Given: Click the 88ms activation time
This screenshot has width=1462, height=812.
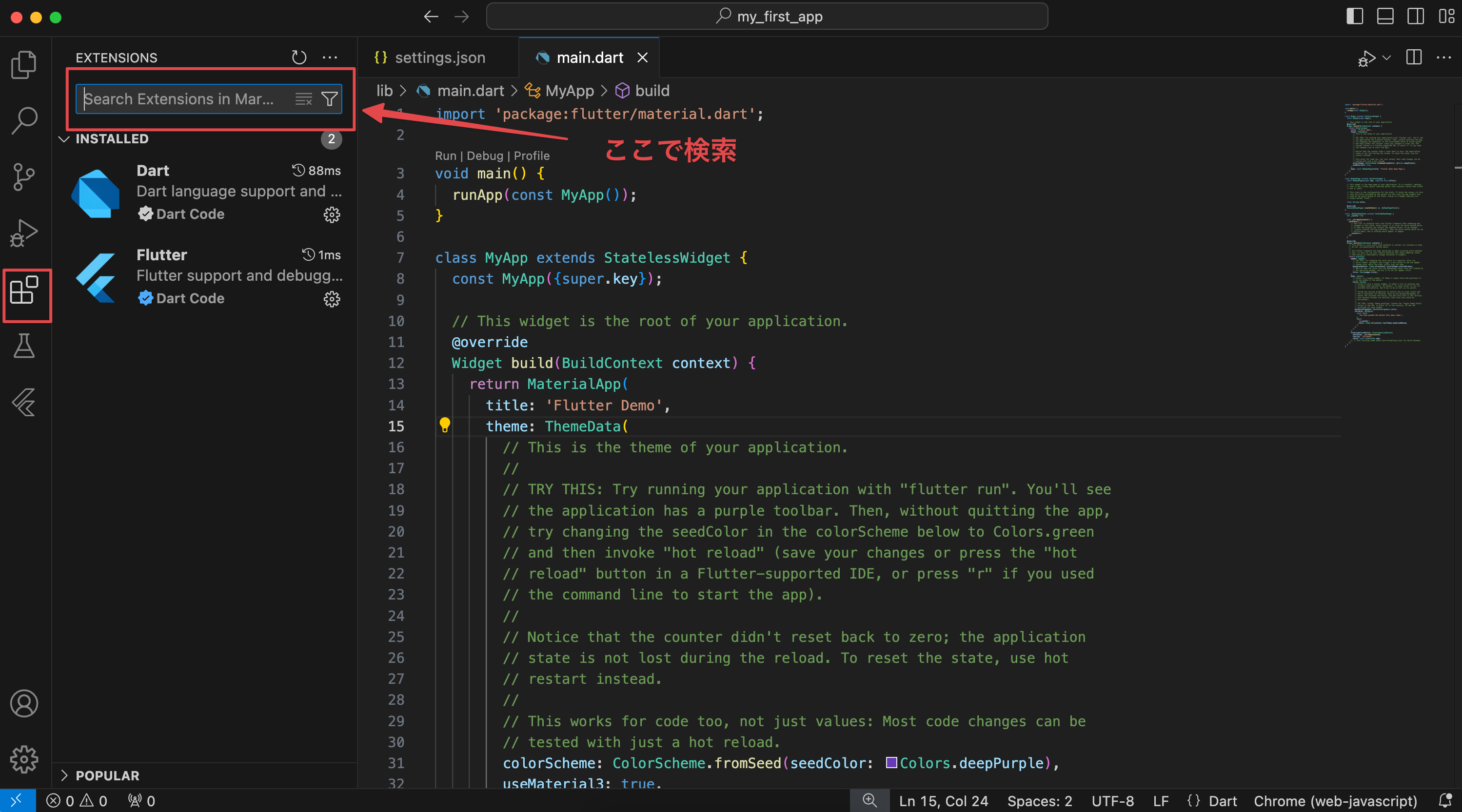Looking at the screenshot, I should (x=316, y=170).
